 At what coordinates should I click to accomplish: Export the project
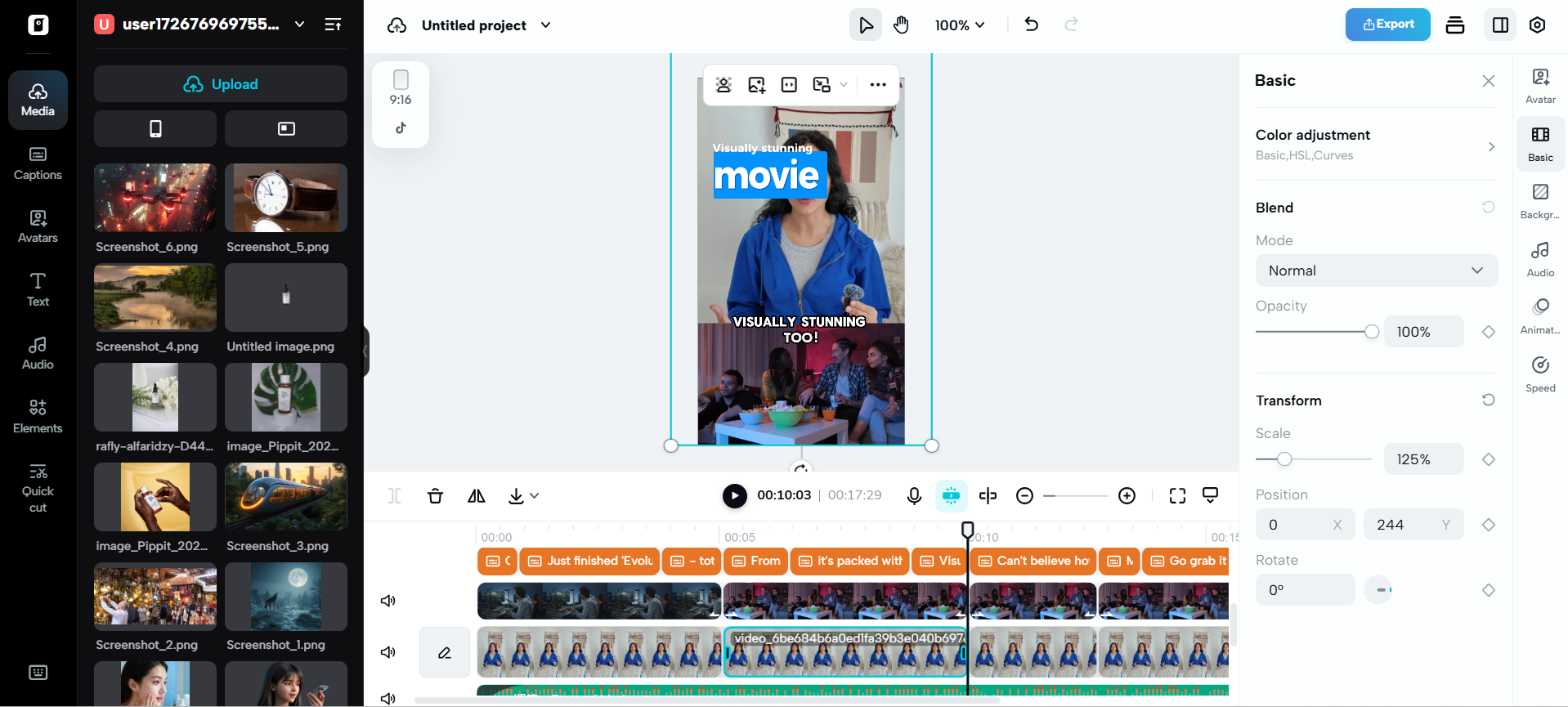tap(1387, 25)
